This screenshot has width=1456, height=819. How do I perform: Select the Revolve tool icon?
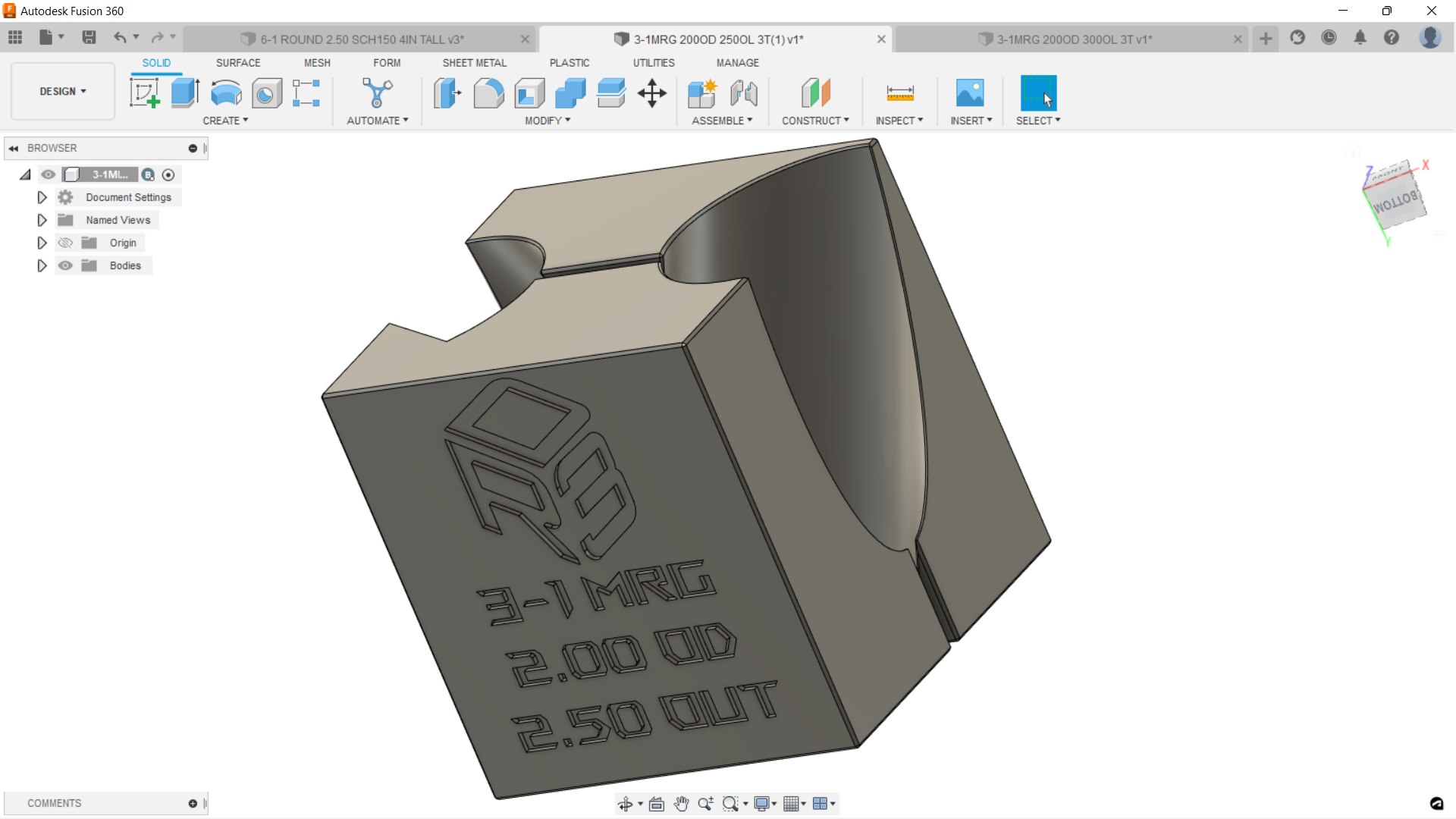coord(226,93)
